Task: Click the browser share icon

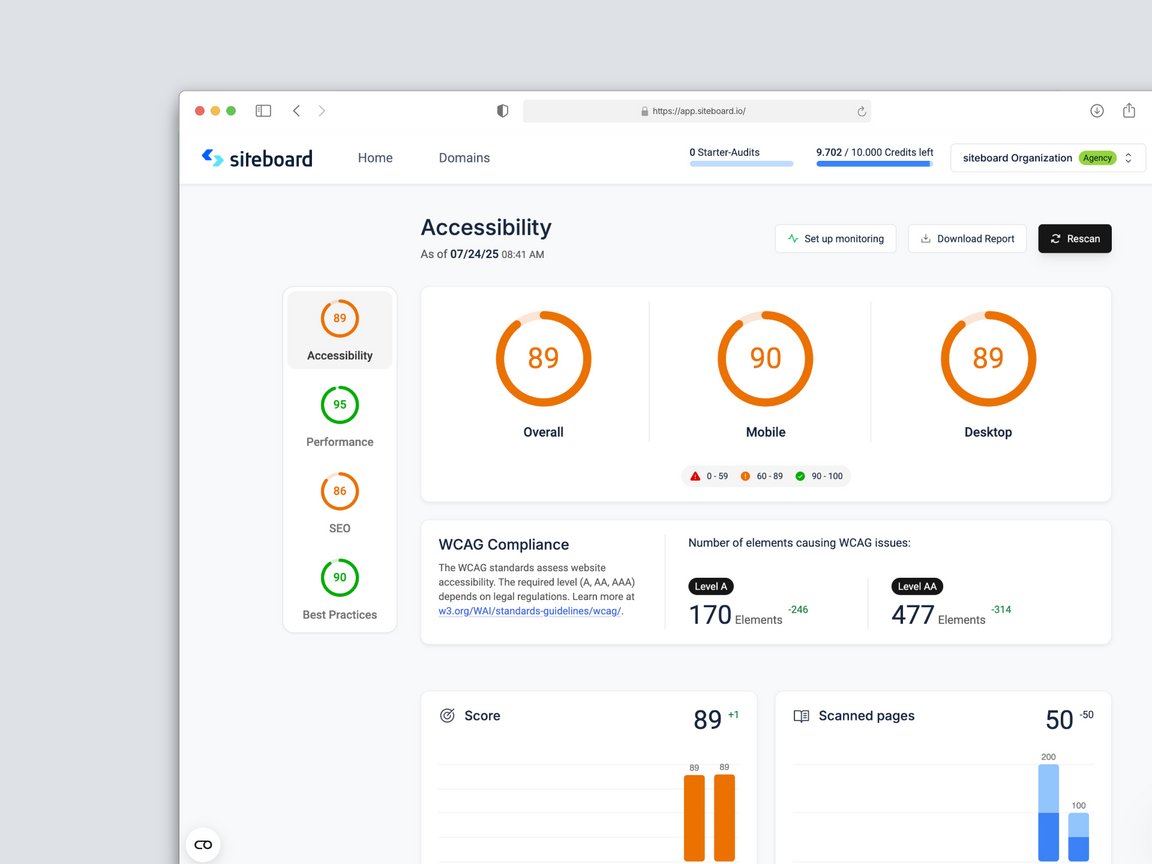Action: [x=1129, y=111]
